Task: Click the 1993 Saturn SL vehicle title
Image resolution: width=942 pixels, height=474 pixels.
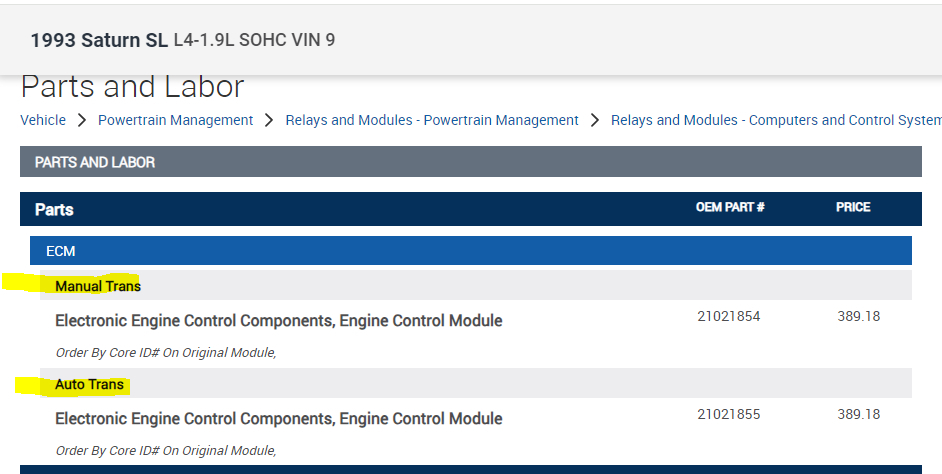Action: click(x=99, y=41)
